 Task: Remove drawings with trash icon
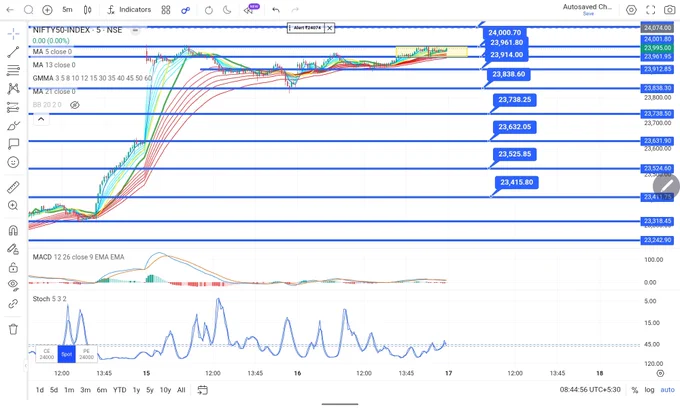pos(13,329)
